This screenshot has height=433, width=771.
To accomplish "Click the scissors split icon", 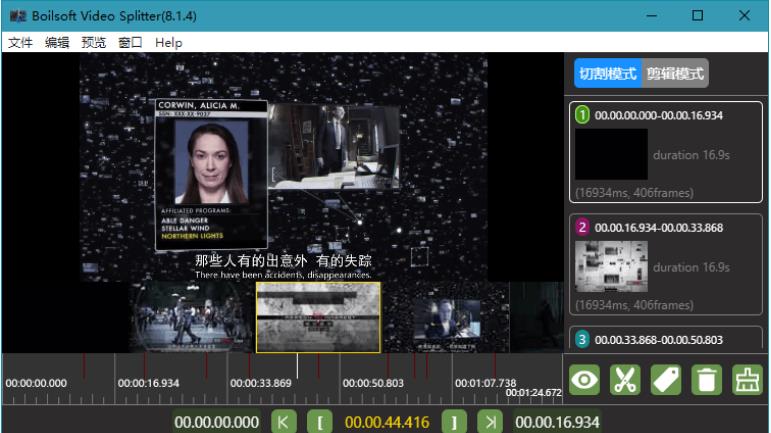I will 625,380.
